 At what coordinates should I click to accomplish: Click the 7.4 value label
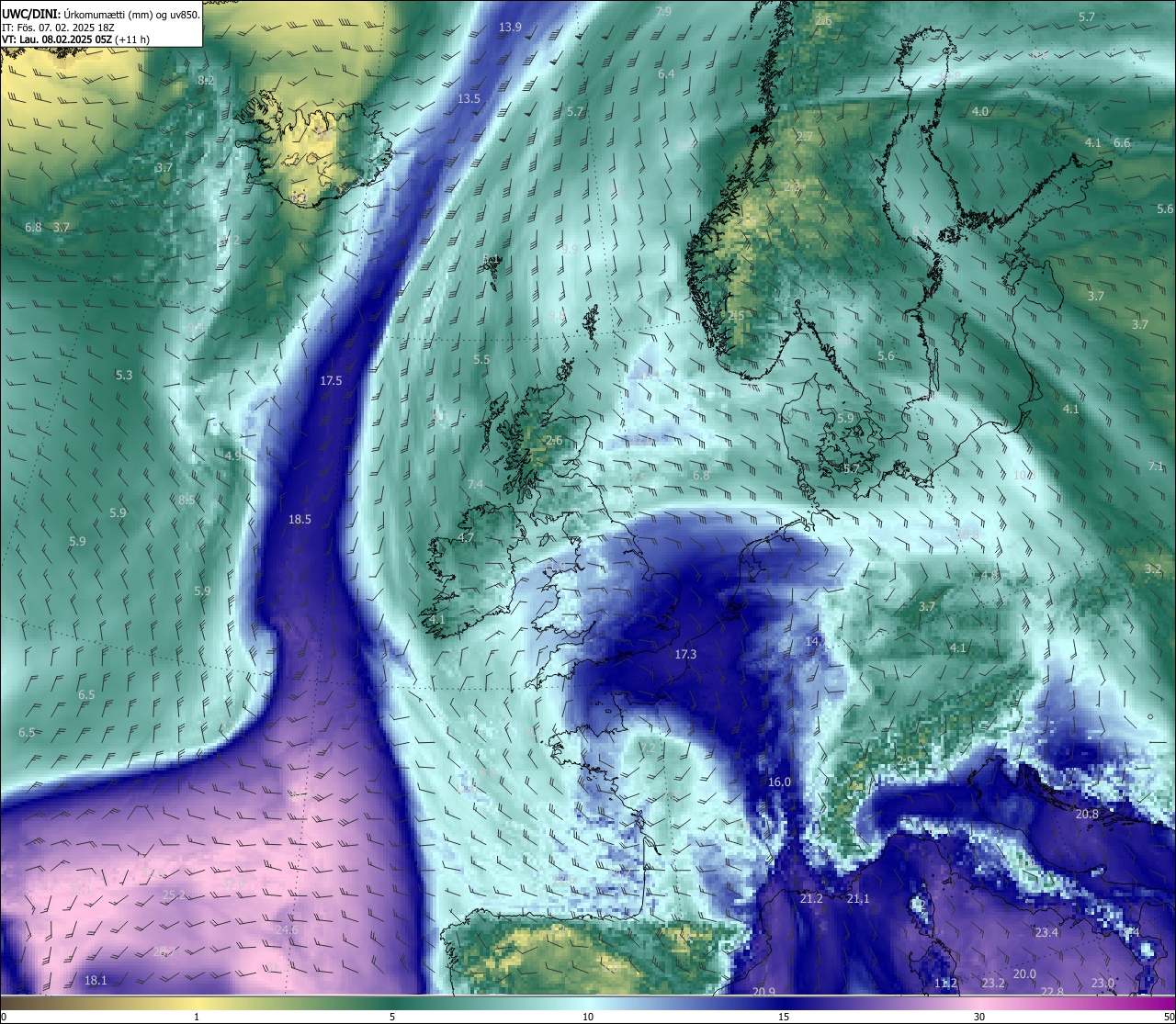(x=475, y=484)
